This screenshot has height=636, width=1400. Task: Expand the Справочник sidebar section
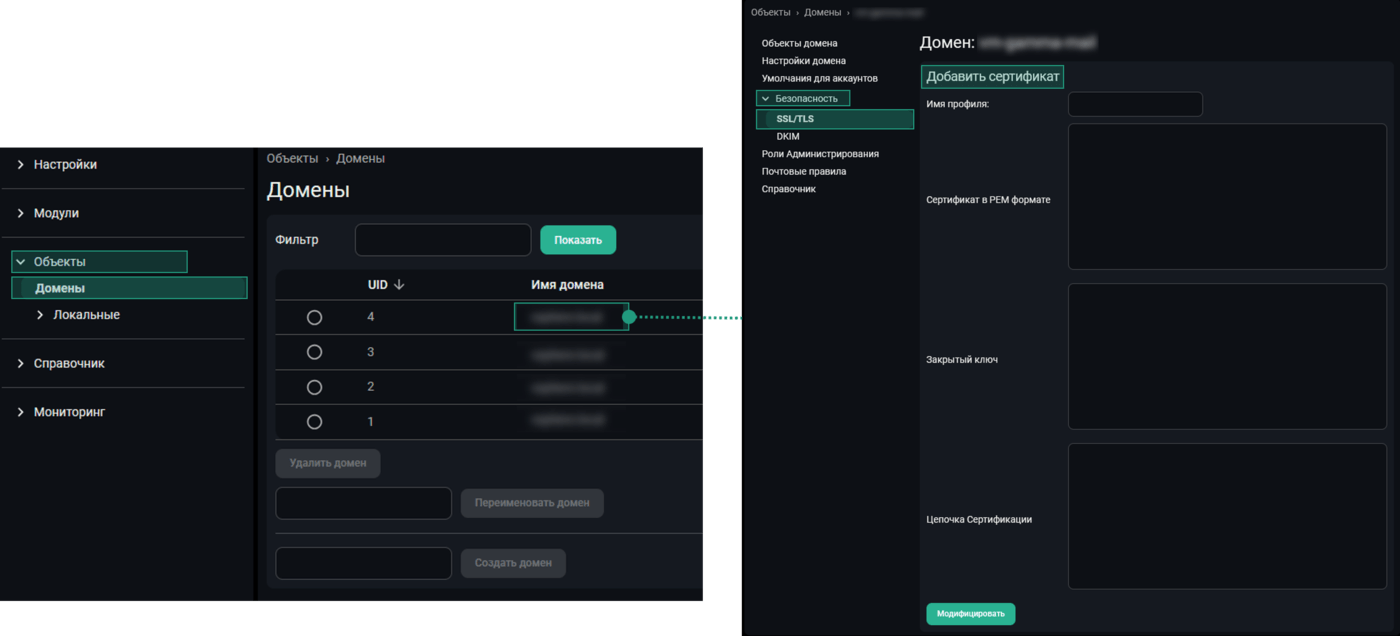[x=20, y=364]
